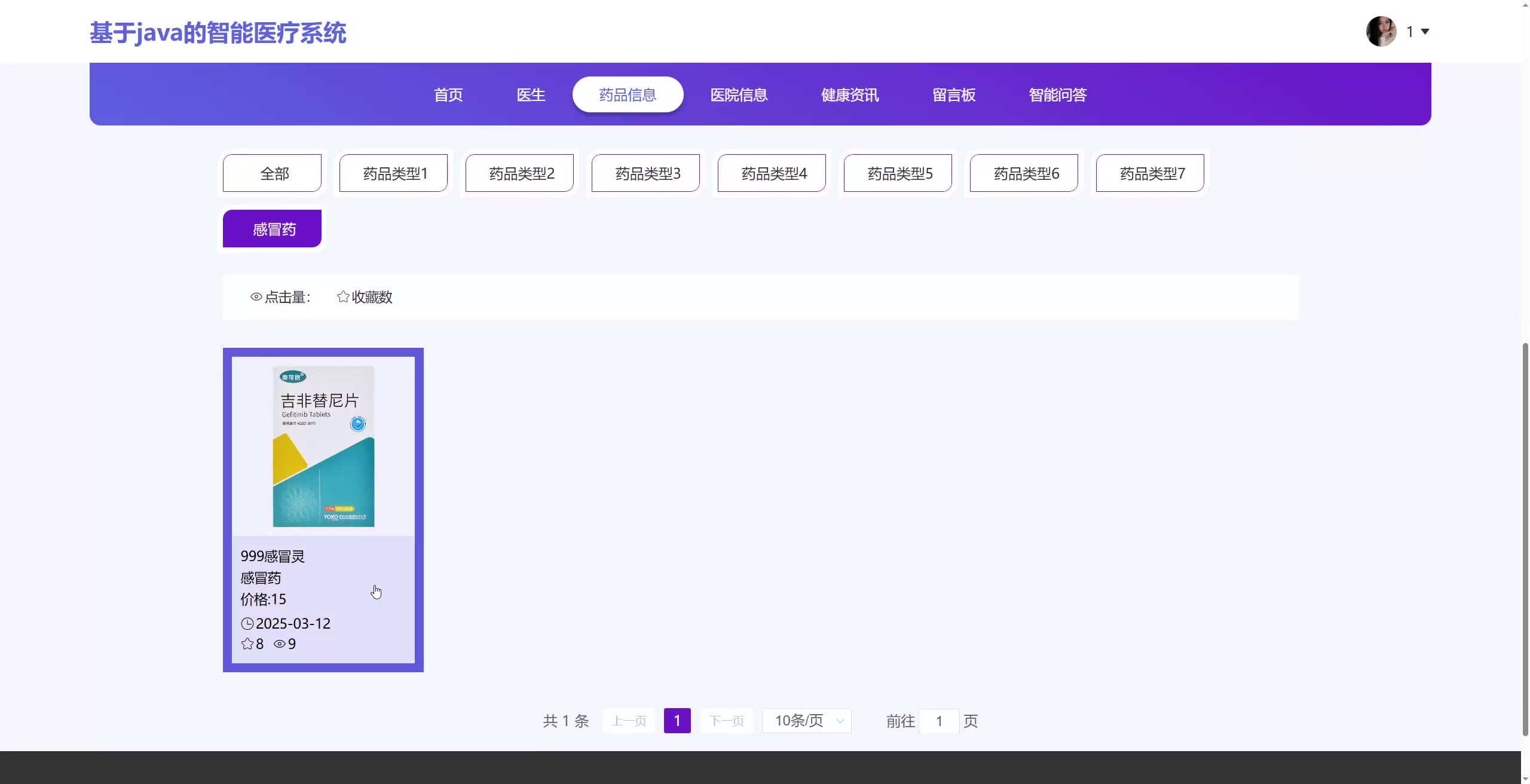Open the 智能问答 navigation tab
The height and width of the screenshot is (784, 1530).
[x=1057, y=95]
